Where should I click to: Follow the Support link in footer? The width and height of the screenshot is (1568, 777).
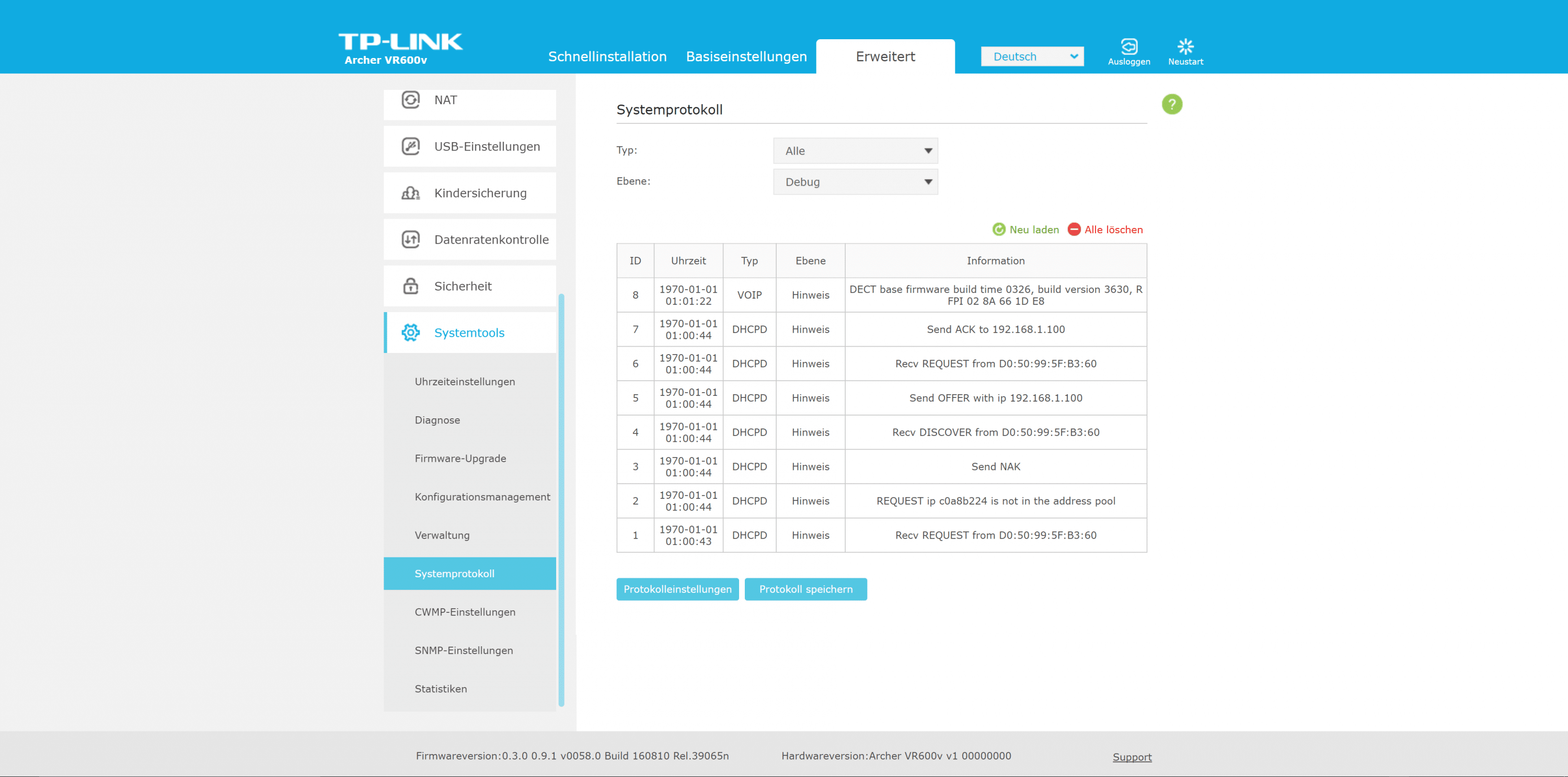tap(1132, 757)
